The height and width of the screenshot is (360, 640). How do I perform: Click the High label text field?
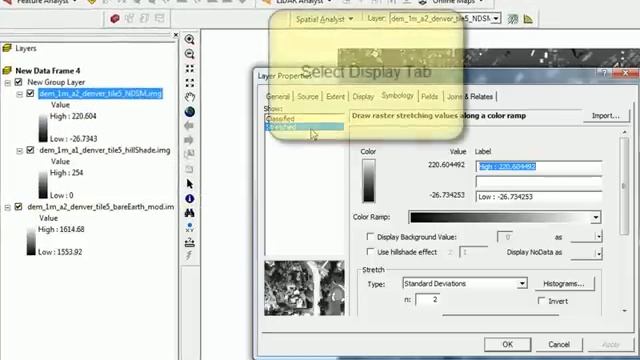(539, 167)
